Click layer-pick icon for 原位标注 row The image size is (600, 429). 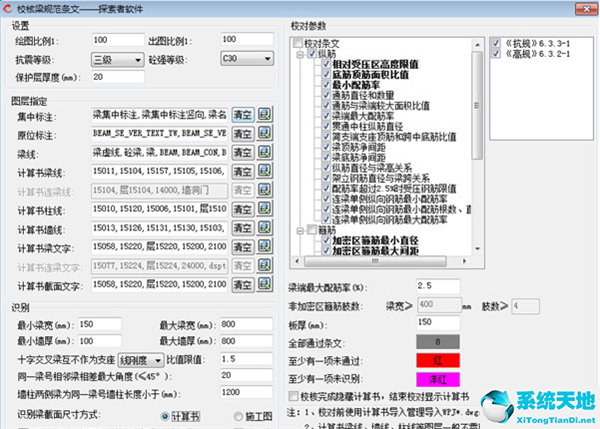(x=264, y=134)
